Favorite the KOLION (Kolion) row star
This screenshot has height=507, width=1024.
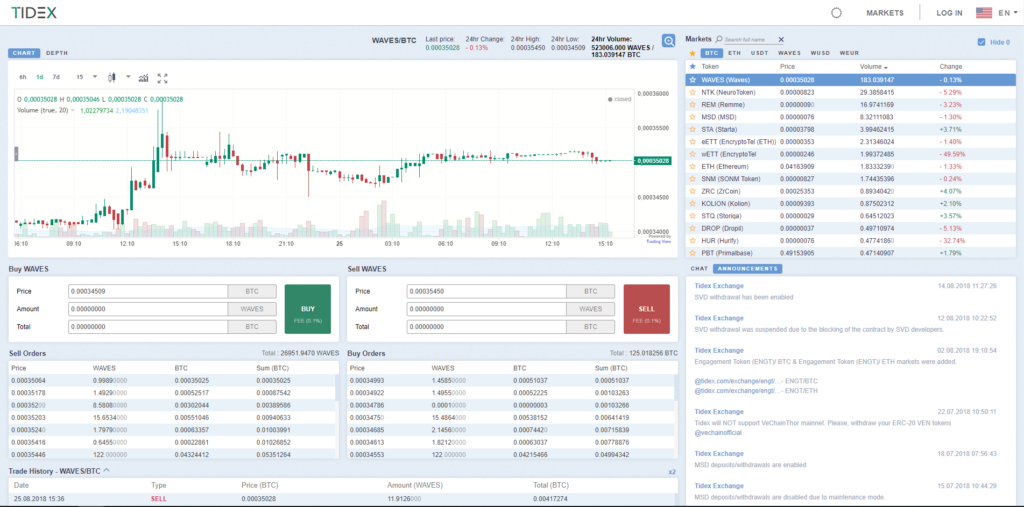[693, 204]
